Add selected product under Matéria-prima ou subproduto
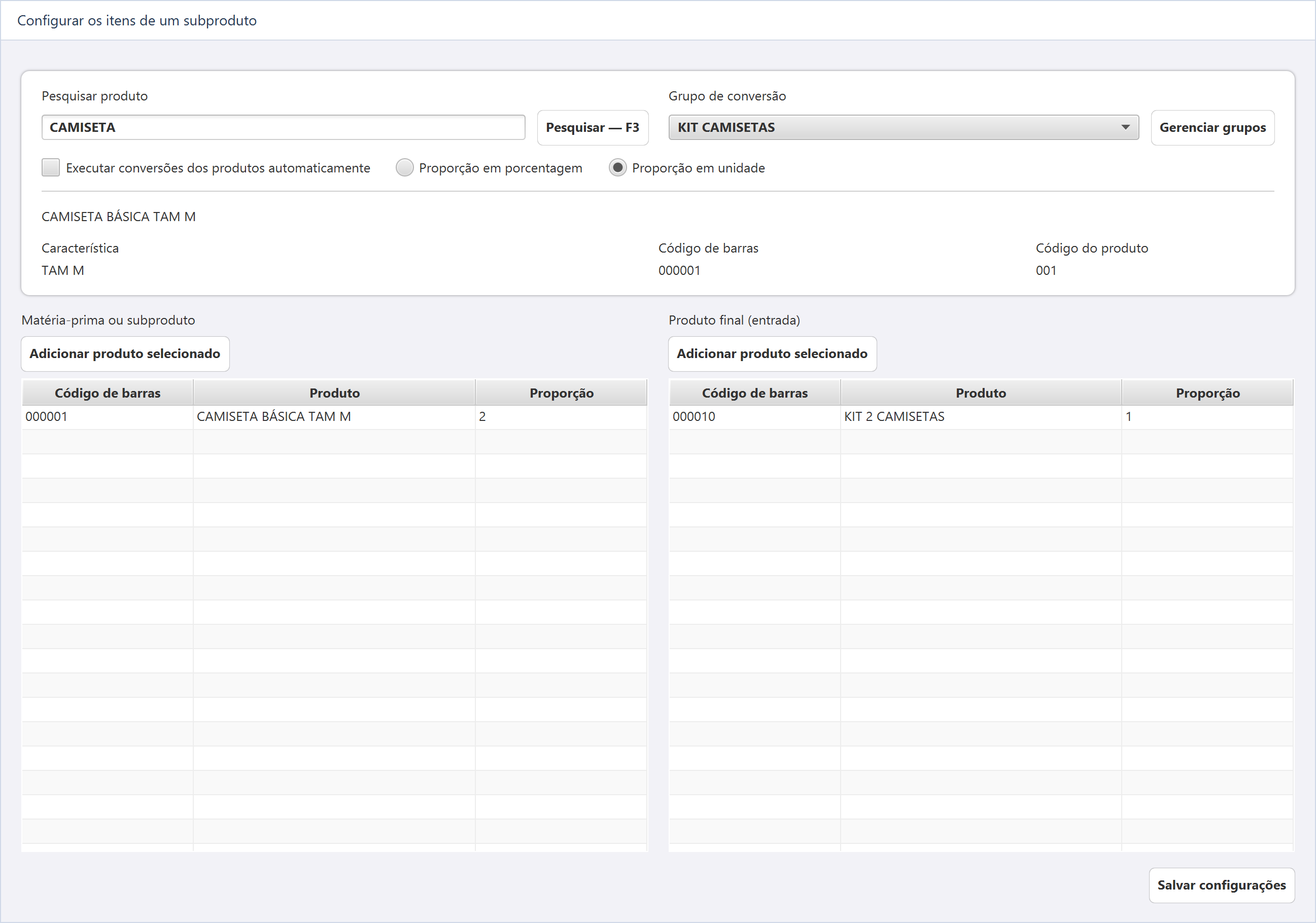This screenshot has height=923, width=1316. click(125, 353)
